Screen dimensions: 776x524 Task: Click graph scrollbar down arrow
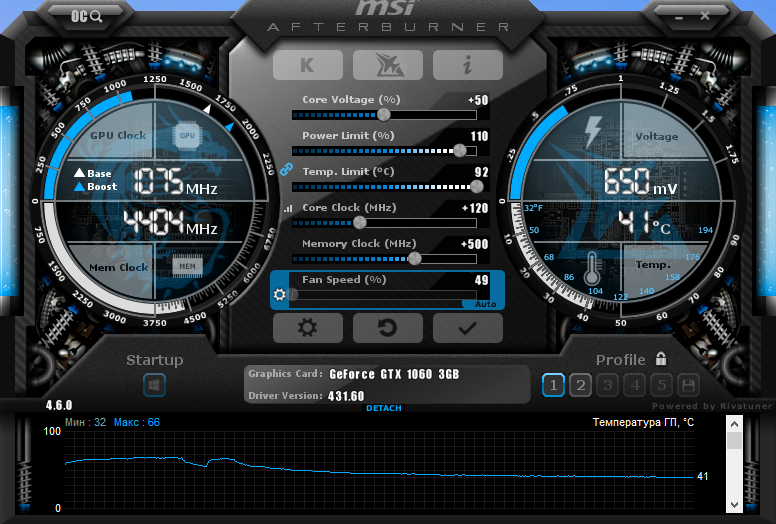(734, 505)
